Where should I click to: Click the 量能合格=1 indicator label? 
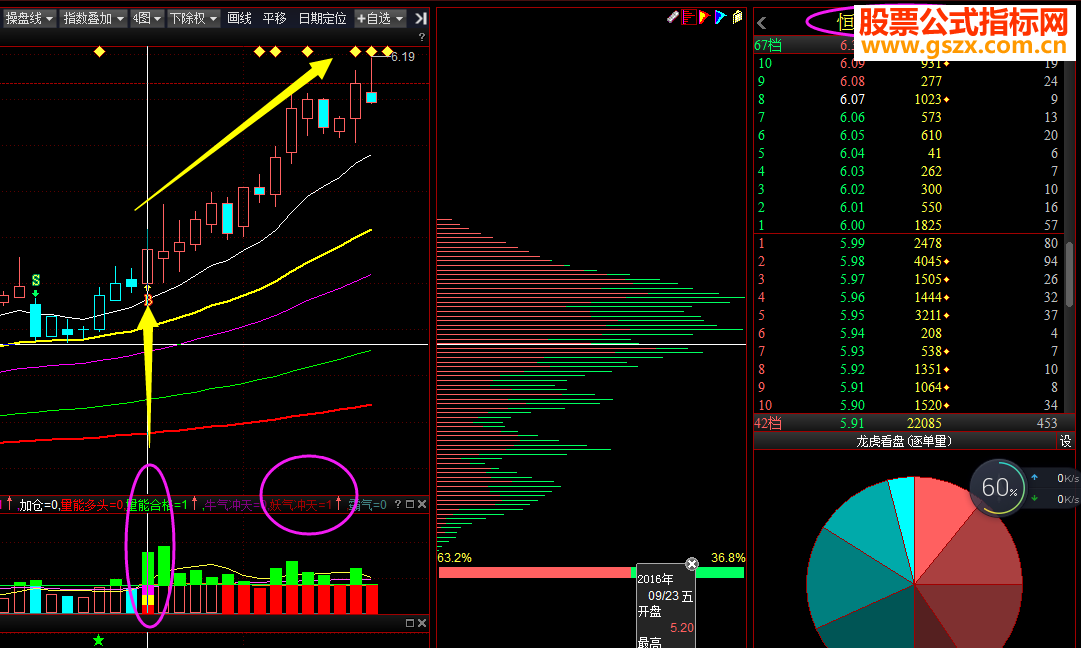(156, 505)
